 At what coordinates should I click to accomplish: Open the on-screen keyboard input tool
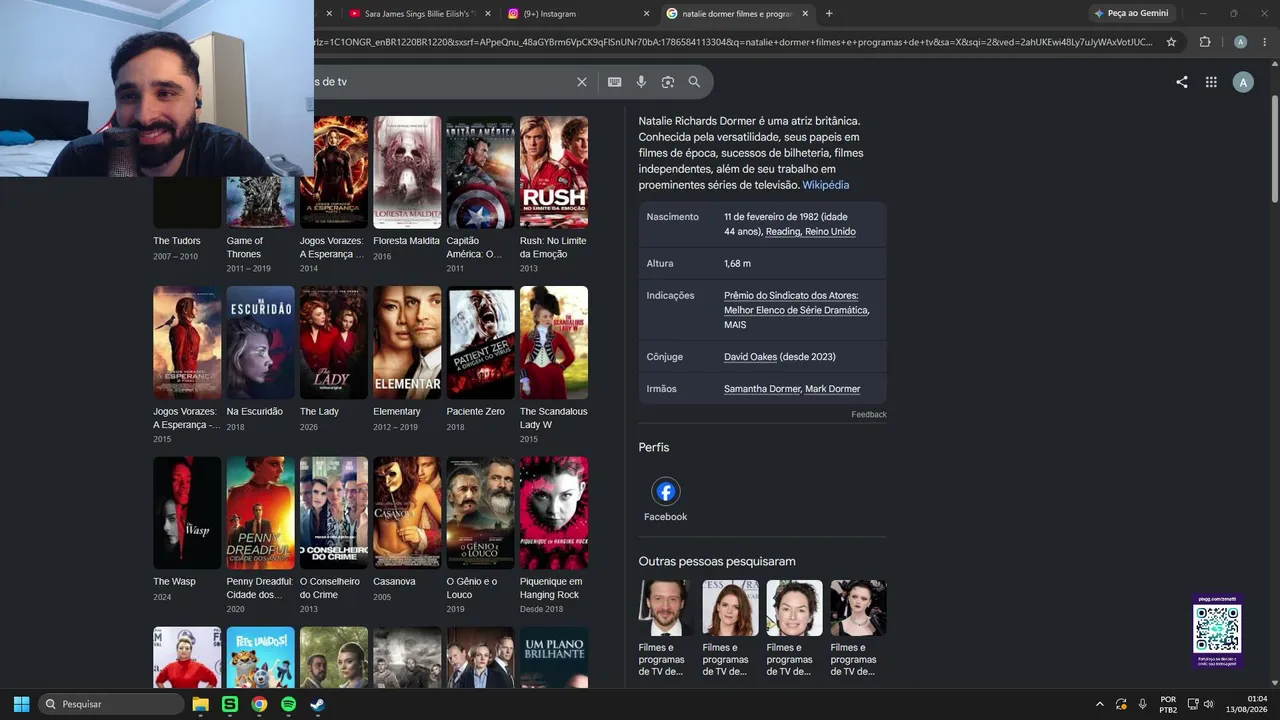click(614, 82)
